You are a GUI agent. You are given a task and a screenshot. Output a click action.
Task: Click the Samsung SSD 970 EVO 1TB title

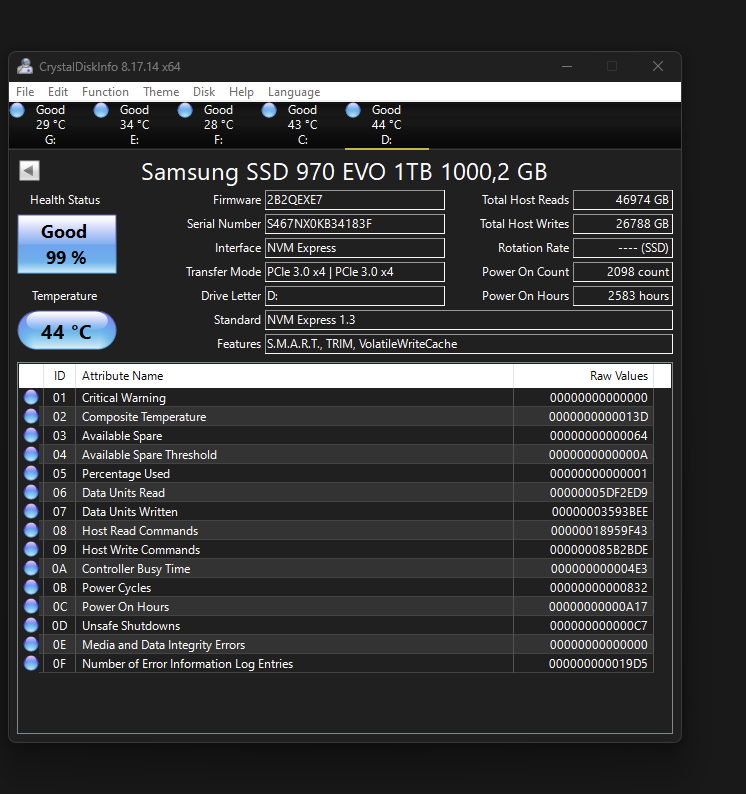click(344, 172)
